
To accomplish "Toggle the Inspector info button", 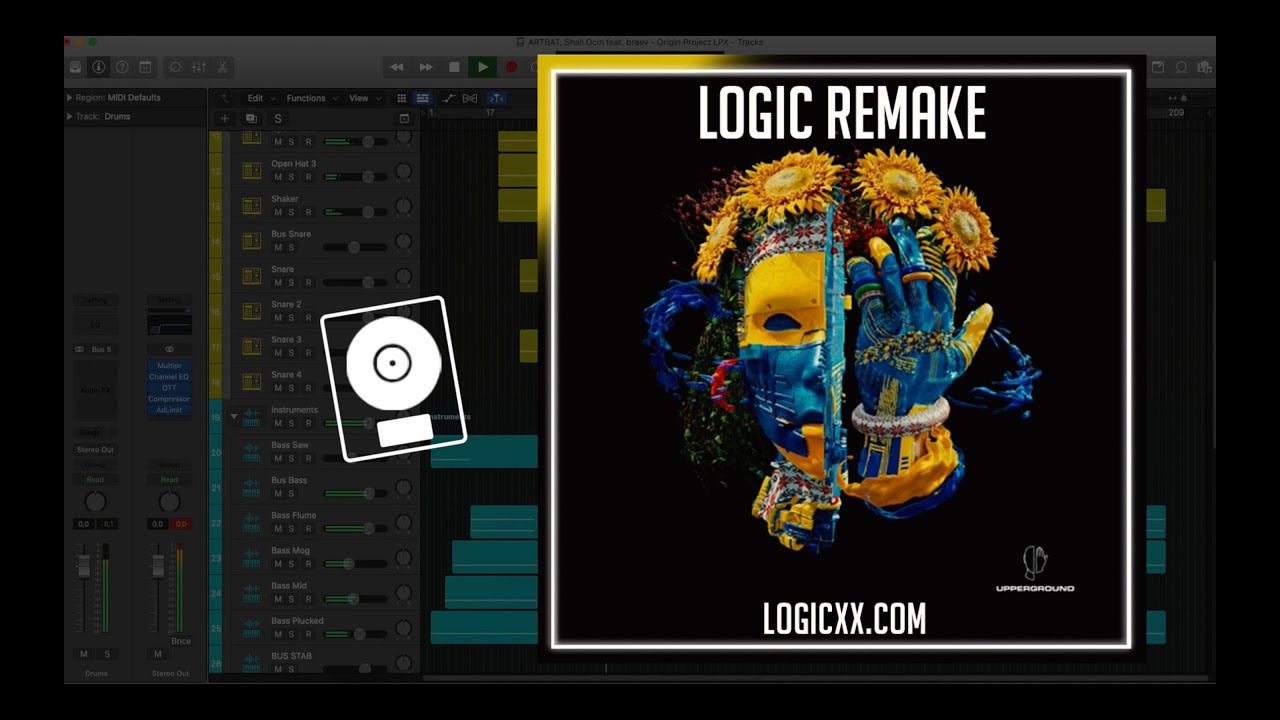I will click(x=98, y=67).
